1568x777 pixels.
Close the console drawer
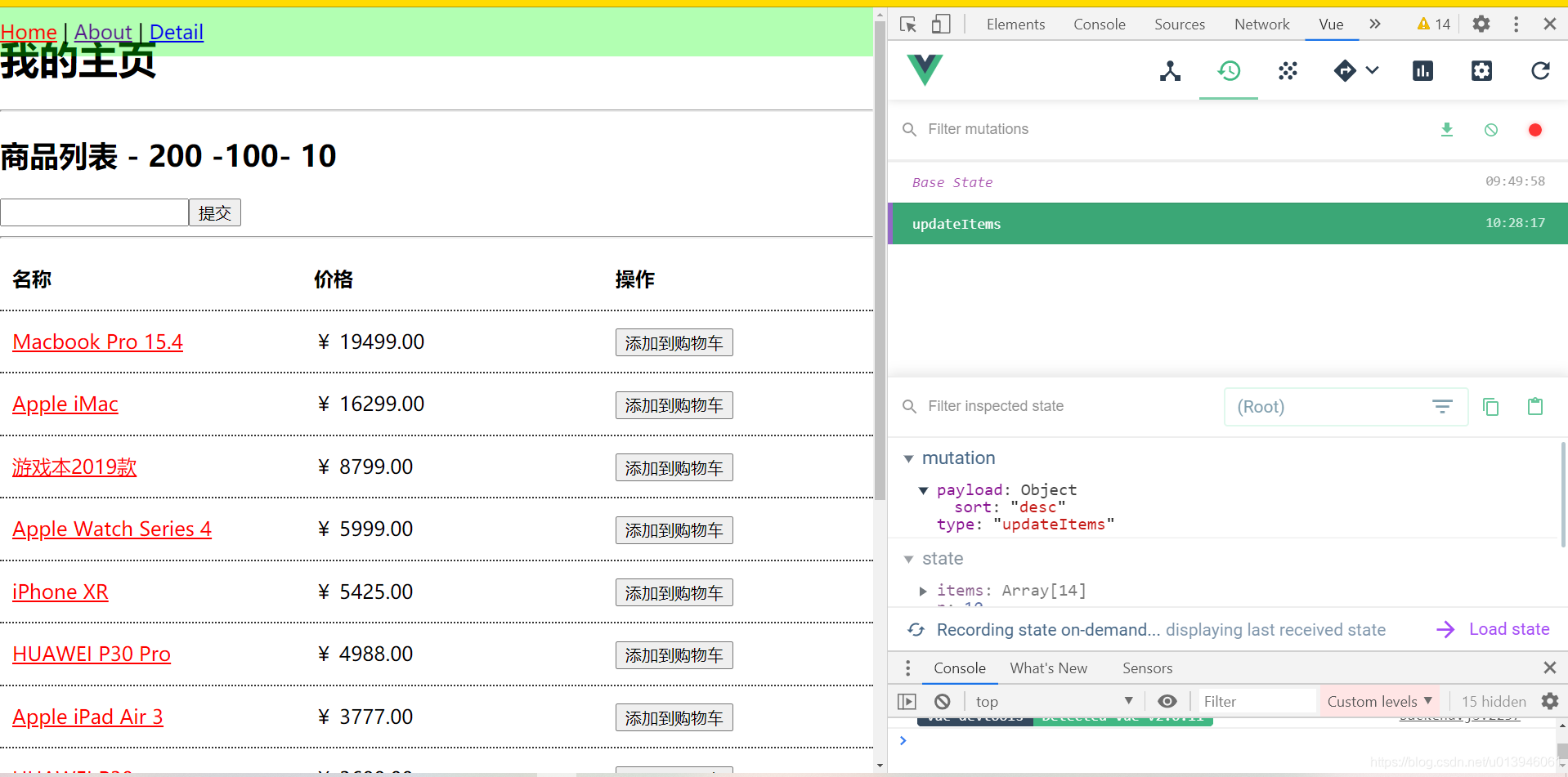pos(1549,668)
